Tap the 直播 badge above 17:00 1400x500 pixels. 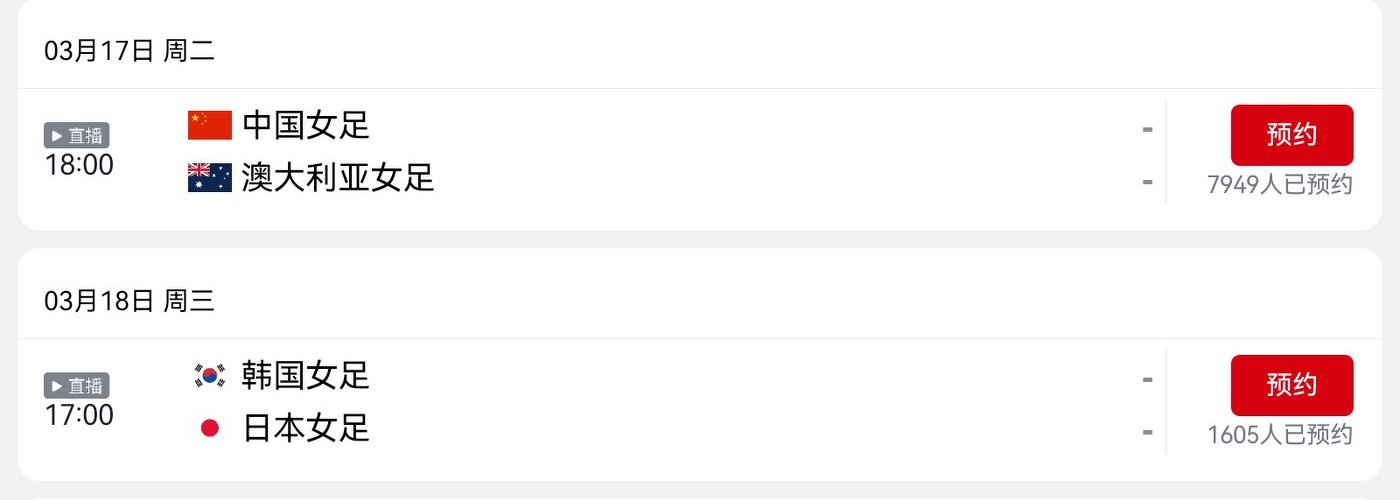pyautogui.click(x=77, y=386)
